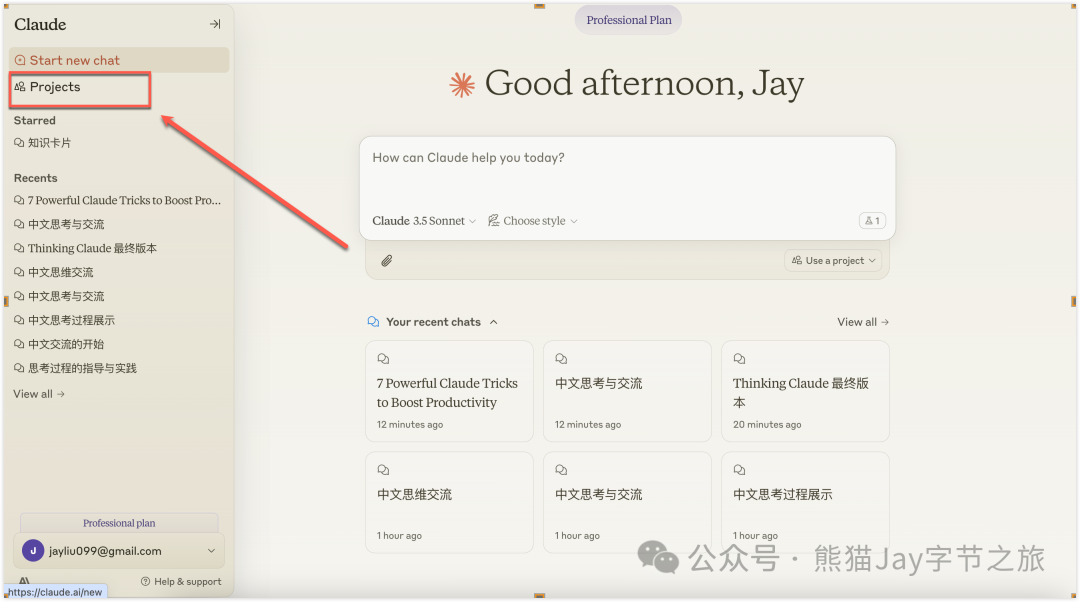This screenshot has width=1080, height=602.
Task: Open card 7 Powerful Claude Tricks to Boost Productivity
Action: [449, 391]
